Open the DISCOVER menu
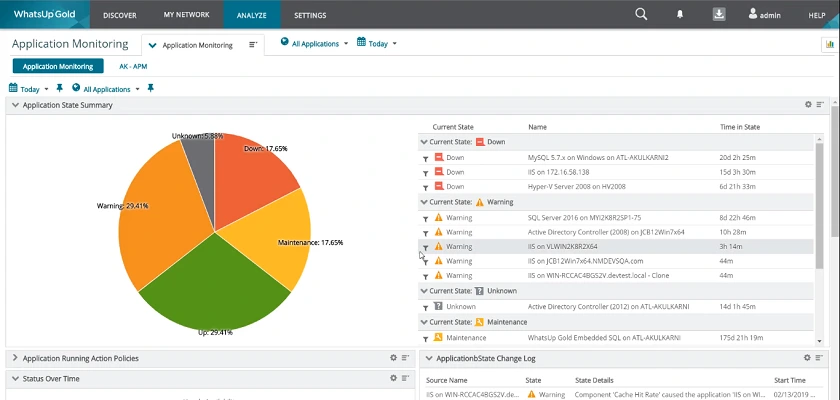This screenshot has height=400, width=840. coord(119,15)
